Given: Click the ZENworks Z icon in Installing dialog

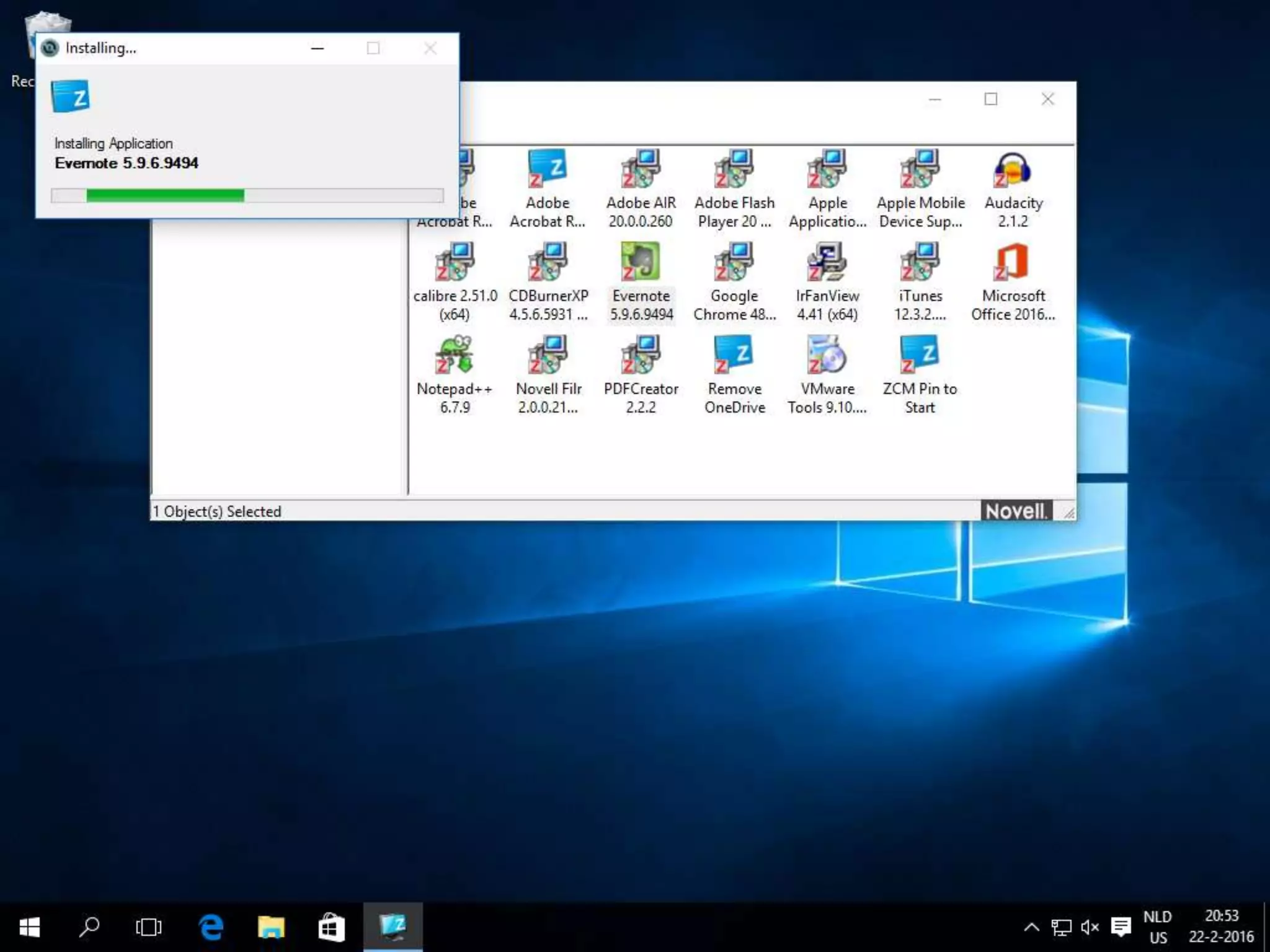Looking at the screenshot, I should click(70, 96).
